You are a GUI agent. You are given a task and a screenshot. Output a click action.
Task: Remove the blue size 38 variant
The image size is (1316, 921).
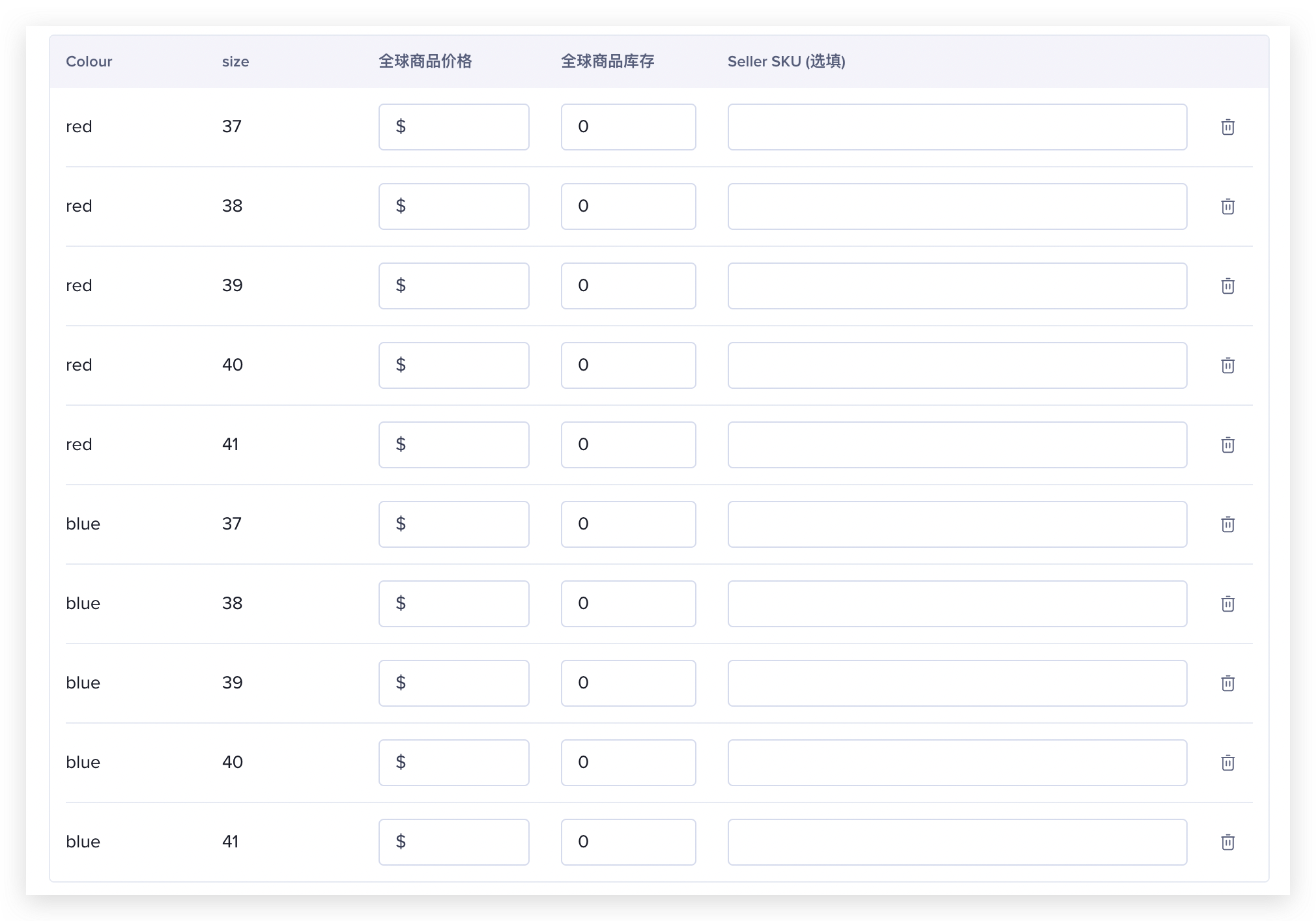(1227, 603)
